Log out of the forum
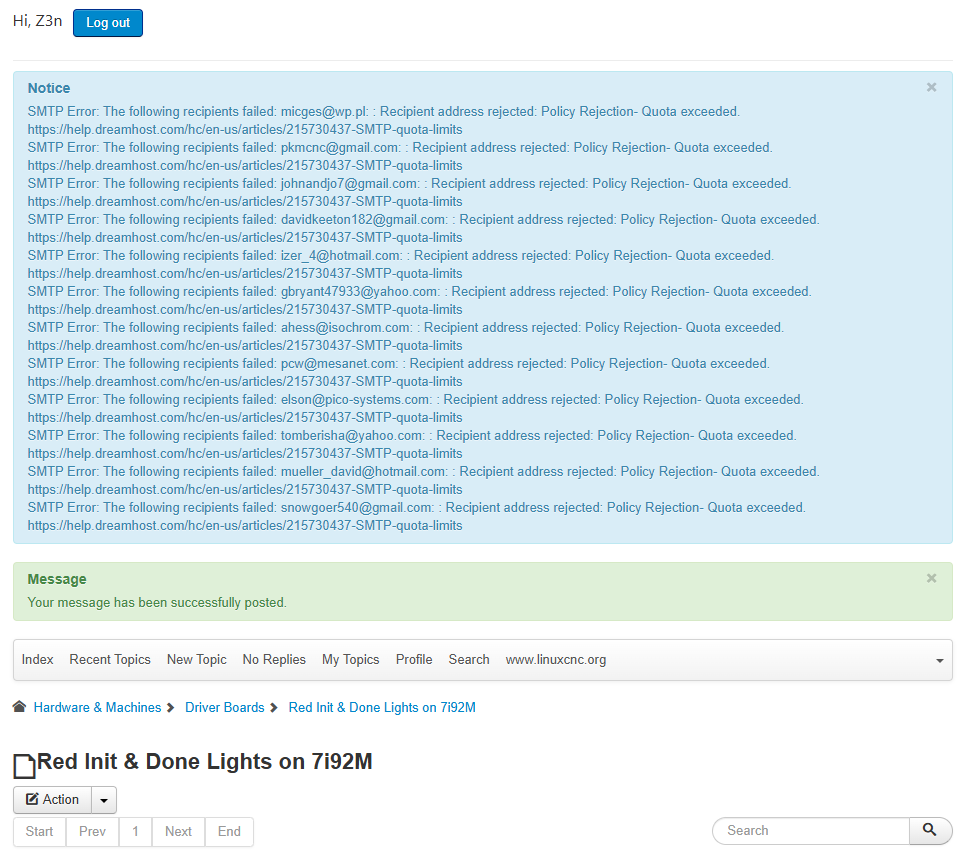Viewport: 967px width, 855px height. point(108,23)
